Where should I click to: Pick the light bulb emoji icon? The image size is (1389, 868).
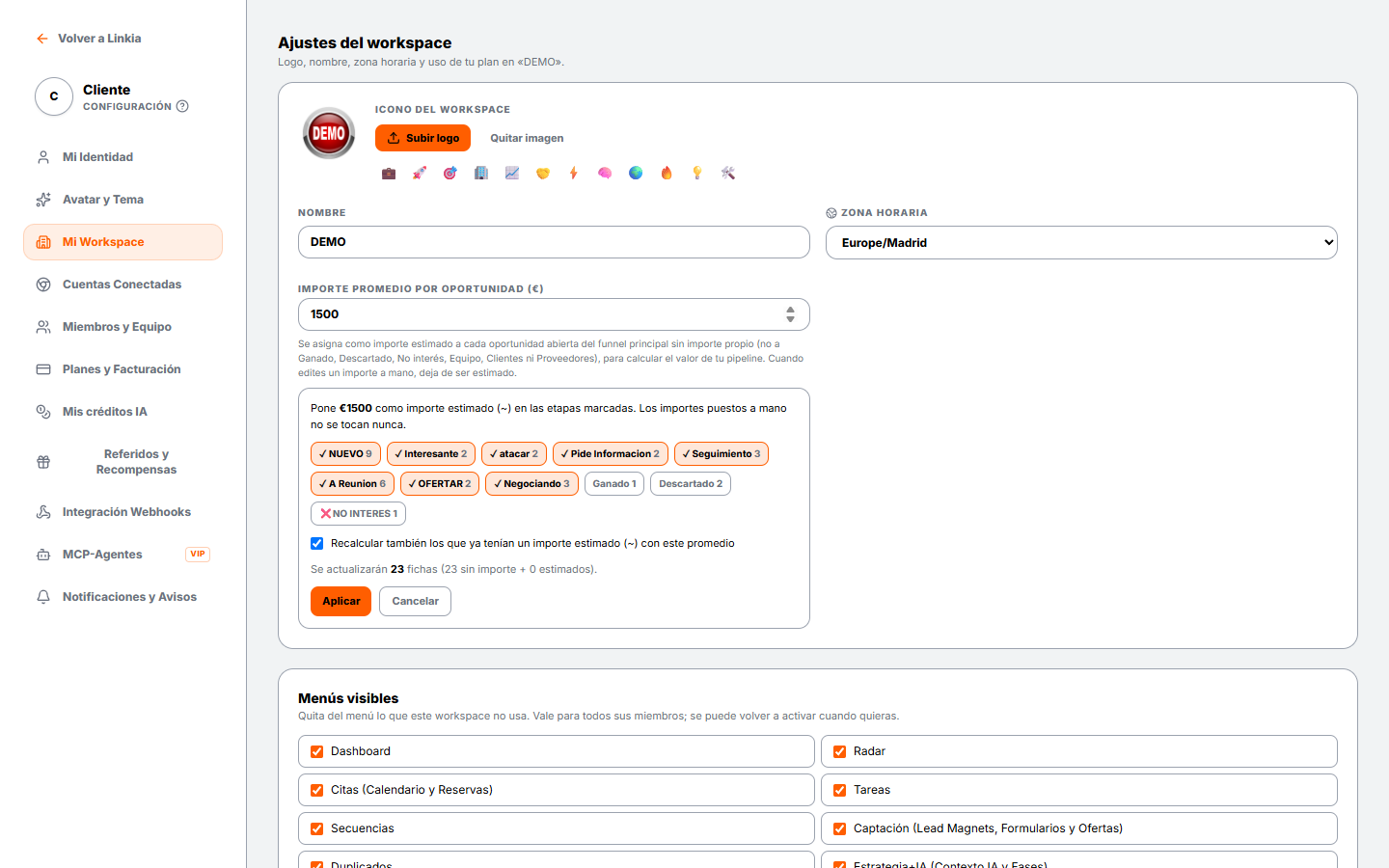click(x=697, y=174)
